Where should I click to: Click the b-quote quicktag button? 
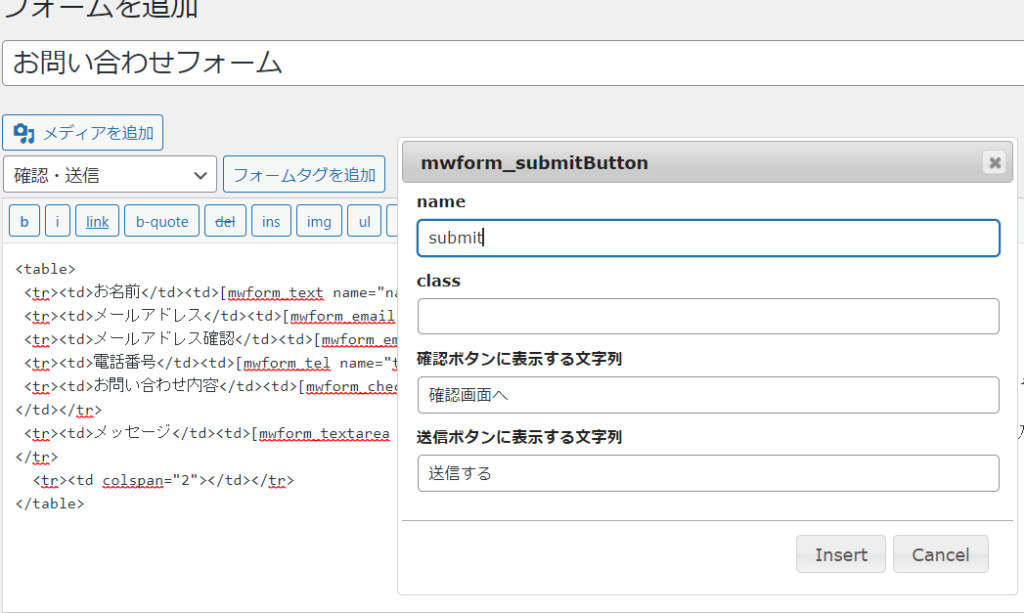pyautogui.click(x=162, y=221)
